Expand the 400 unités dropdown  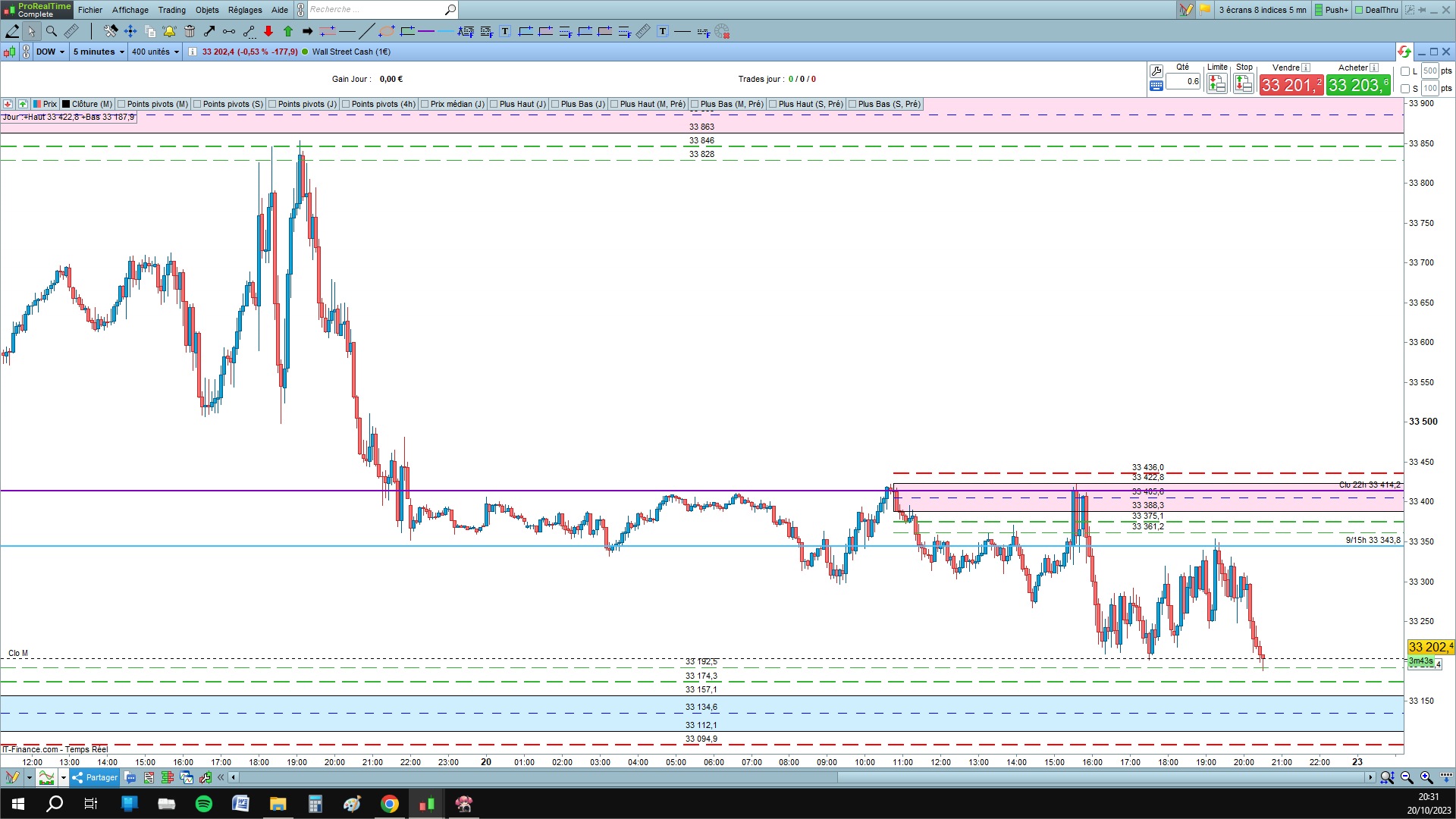155,52
